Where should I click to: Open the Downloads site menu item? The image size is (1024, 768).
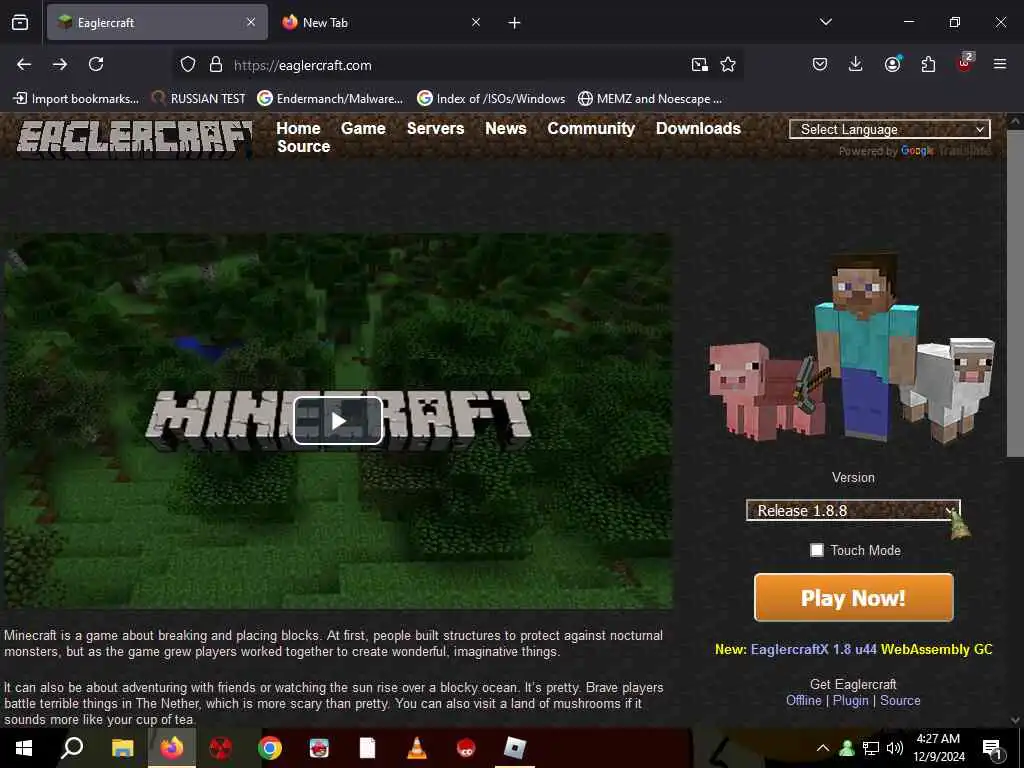[x=698, y=128]
